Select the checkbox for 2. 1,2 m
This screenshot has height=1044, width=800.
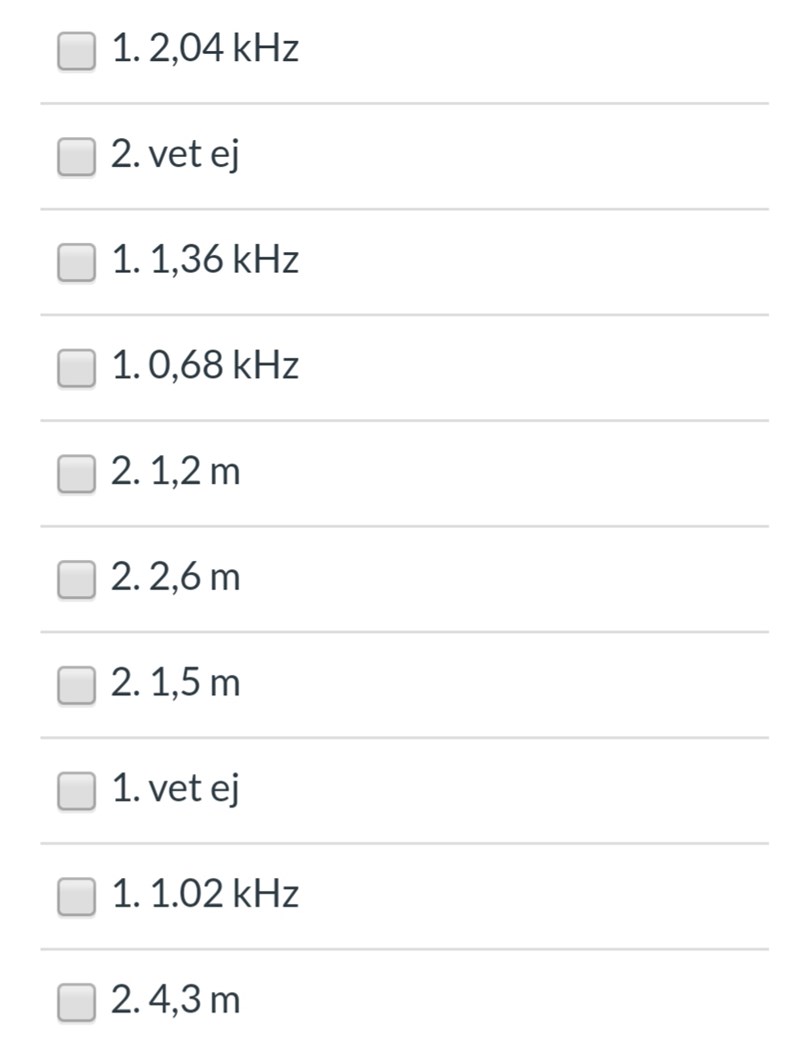pyautogui.click(x=76, y=473)
